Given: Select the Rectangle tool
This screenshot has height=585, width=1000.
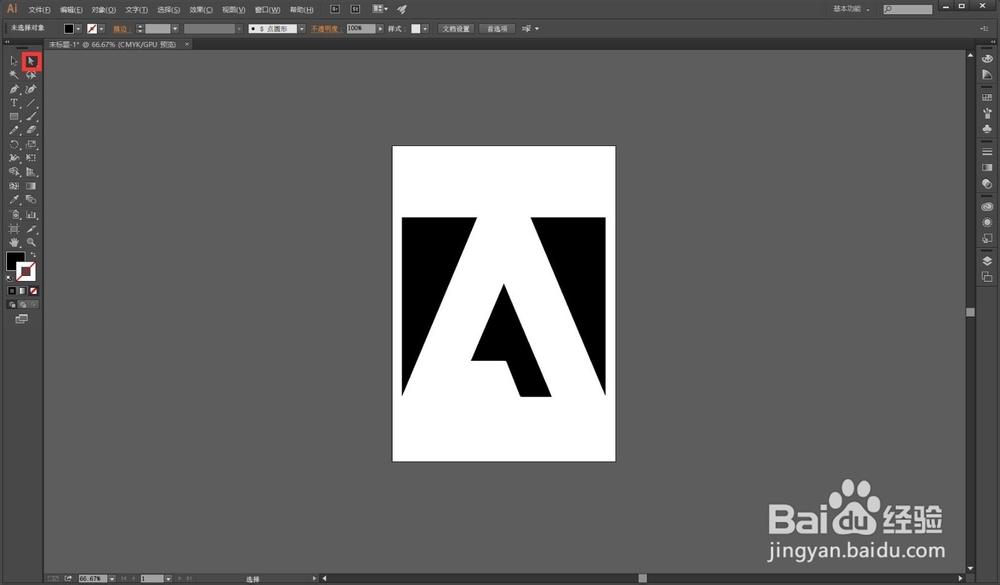Looking at the screenshot, I should [13, 117].
